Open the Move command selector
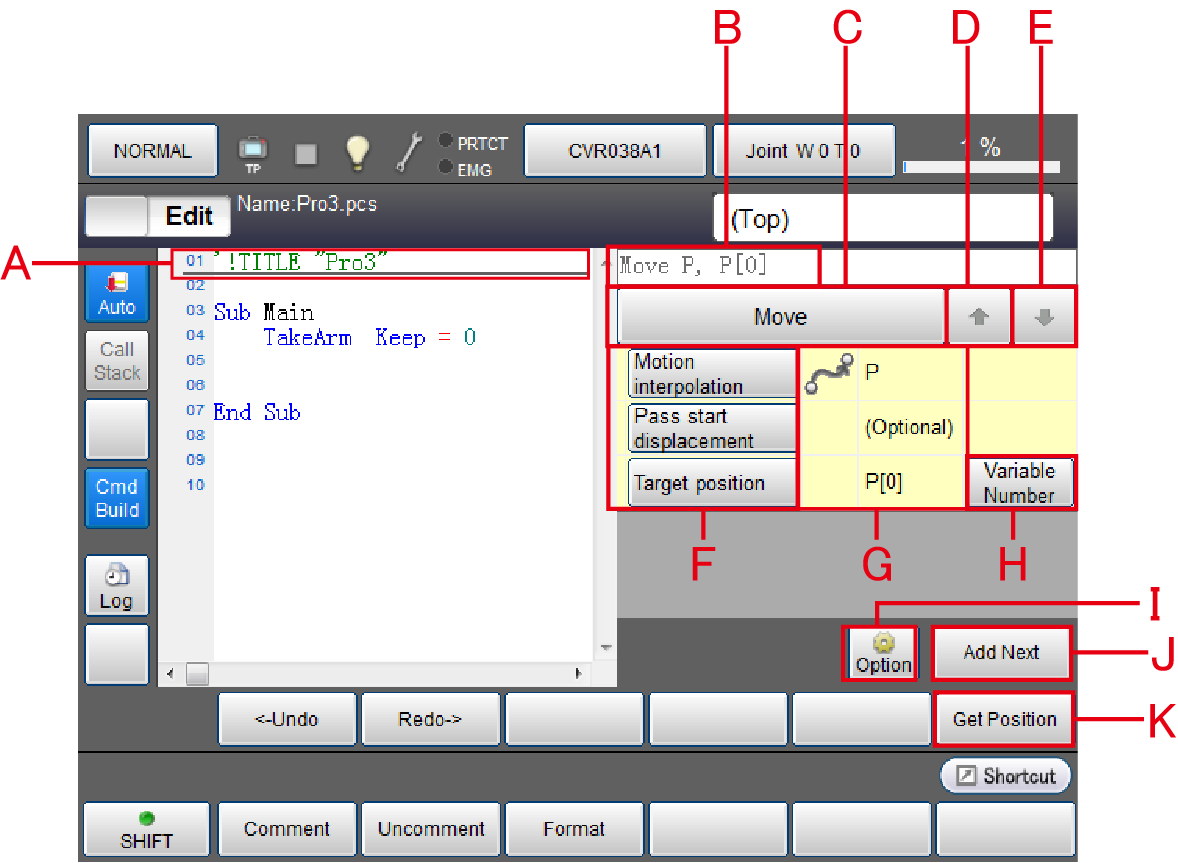This screenshot has width=1178, height=863. pyautogui.click(x=780, y=317)
